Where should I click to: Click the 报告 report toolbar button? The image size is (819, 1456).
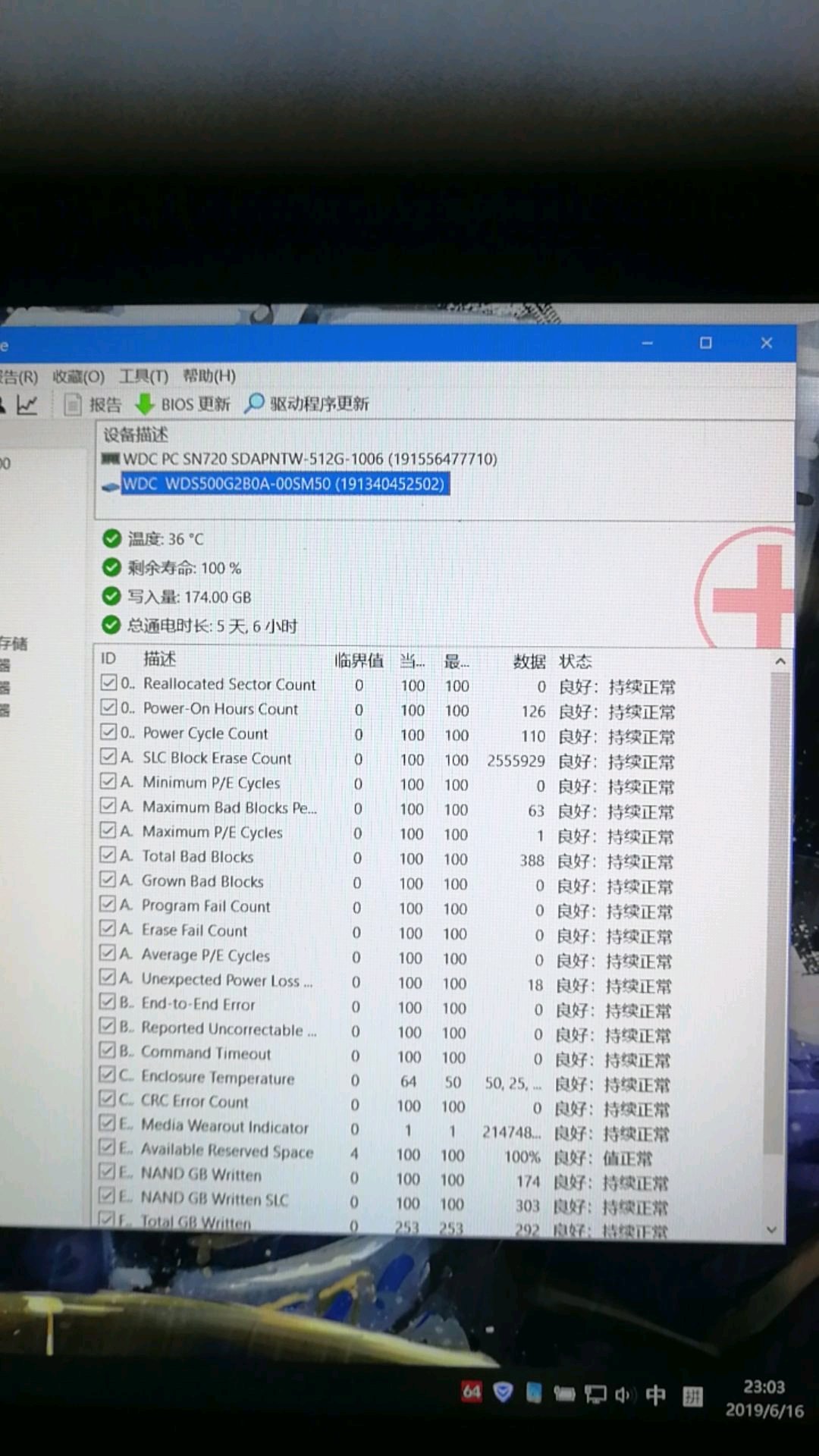[93, 405]
